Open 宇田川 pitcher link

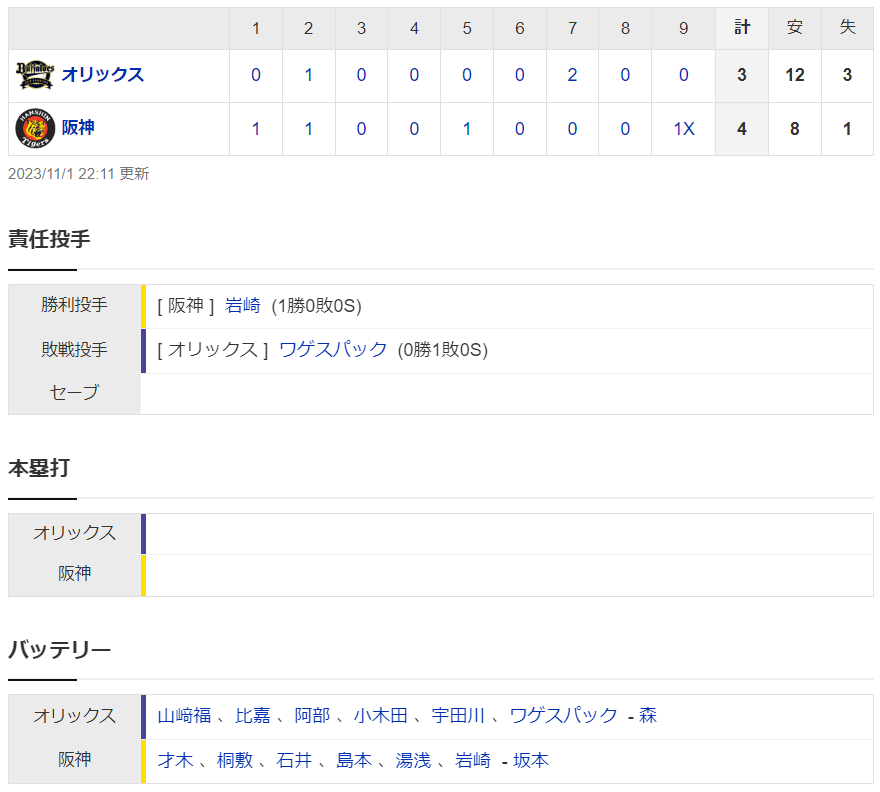click(x=458, y=716)
